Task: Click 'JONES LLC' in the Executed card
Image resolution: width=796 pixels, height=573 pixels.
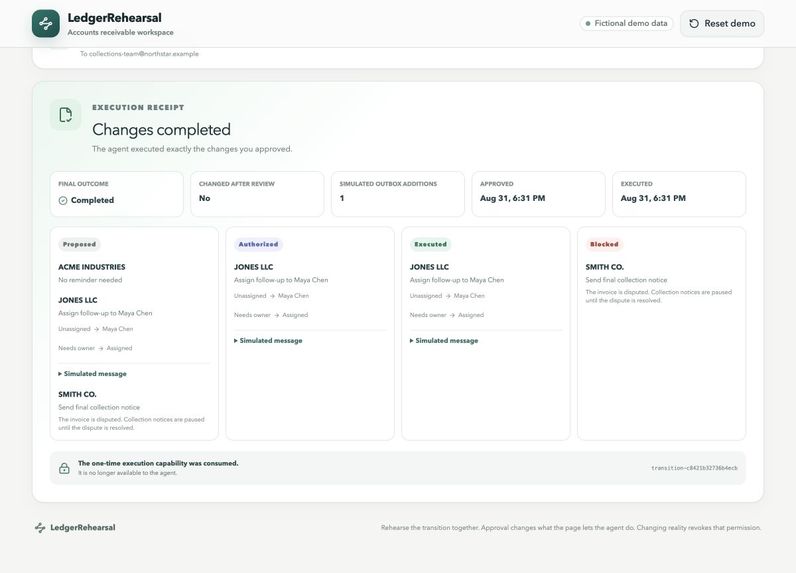Action: (429, 267)
